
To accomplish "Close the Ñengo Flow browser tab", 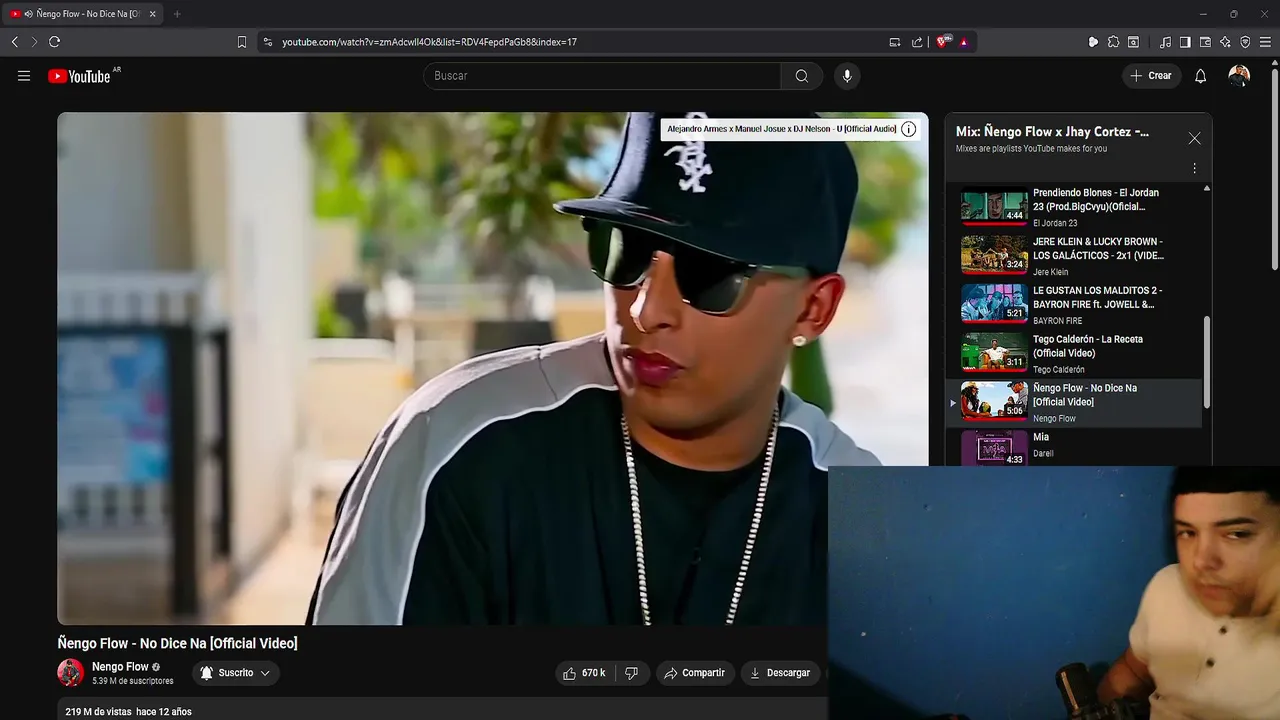I will [152, 14].
